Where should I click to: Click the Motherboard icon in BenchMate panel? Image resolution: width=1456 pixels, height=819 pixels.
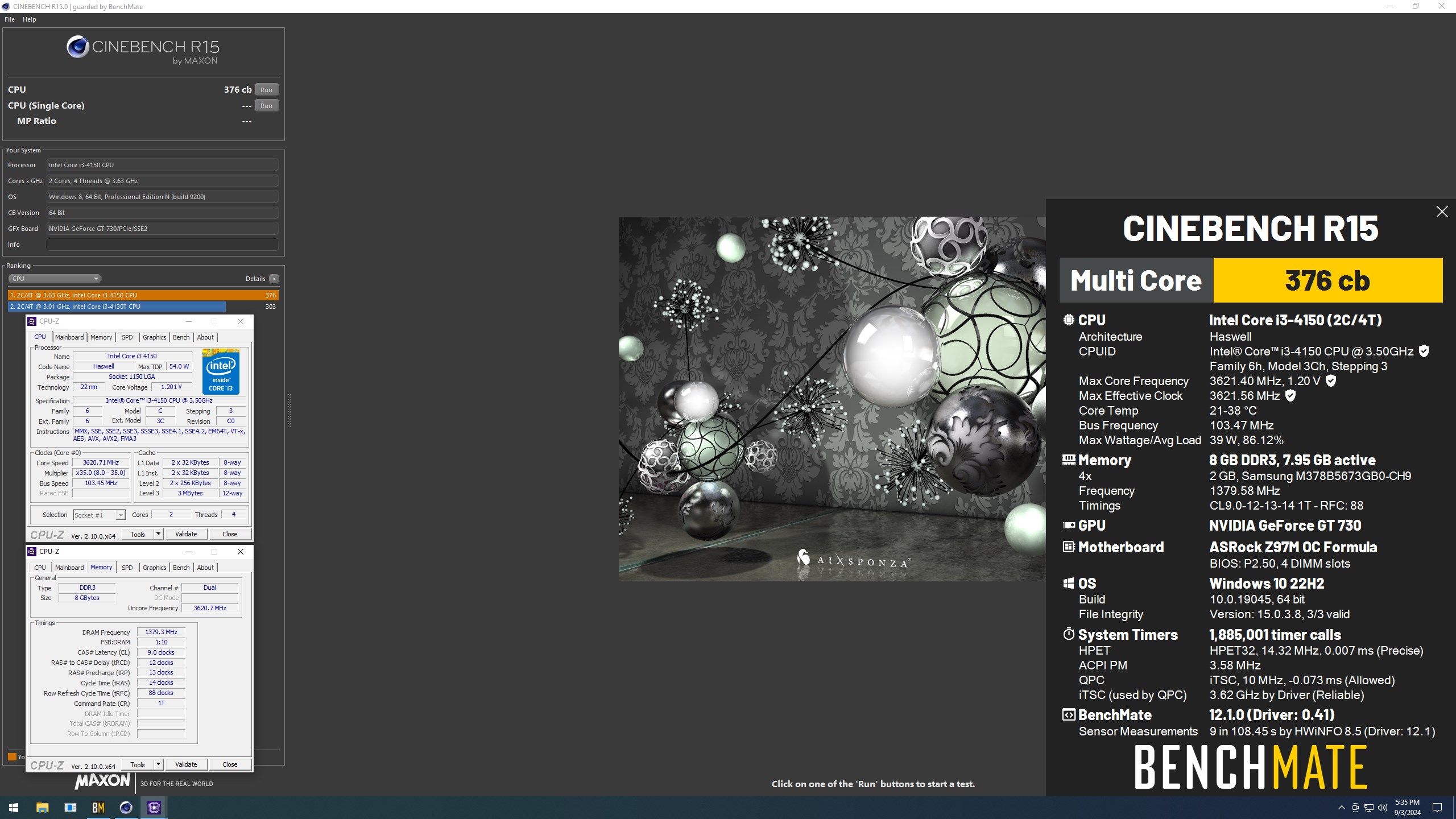pos(1069,547)
